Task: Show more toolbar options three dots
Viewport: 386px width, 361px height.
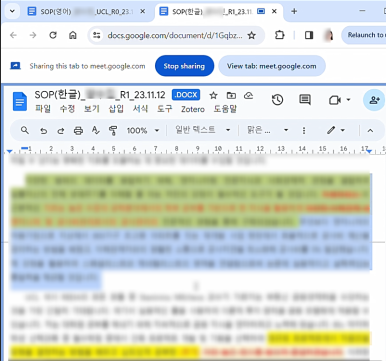Action: pos(304,131)
